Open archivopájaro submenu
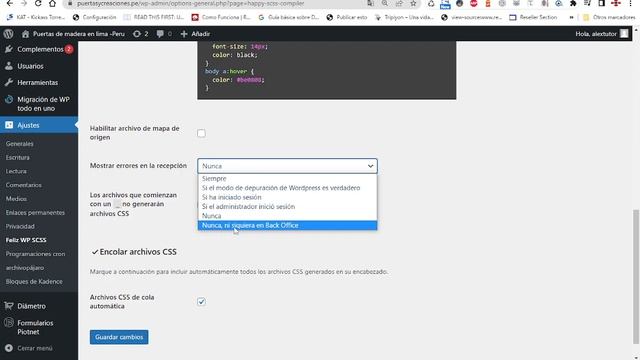Image resolution: width=640 pixels, height=360 pixels. pos(25,268)
